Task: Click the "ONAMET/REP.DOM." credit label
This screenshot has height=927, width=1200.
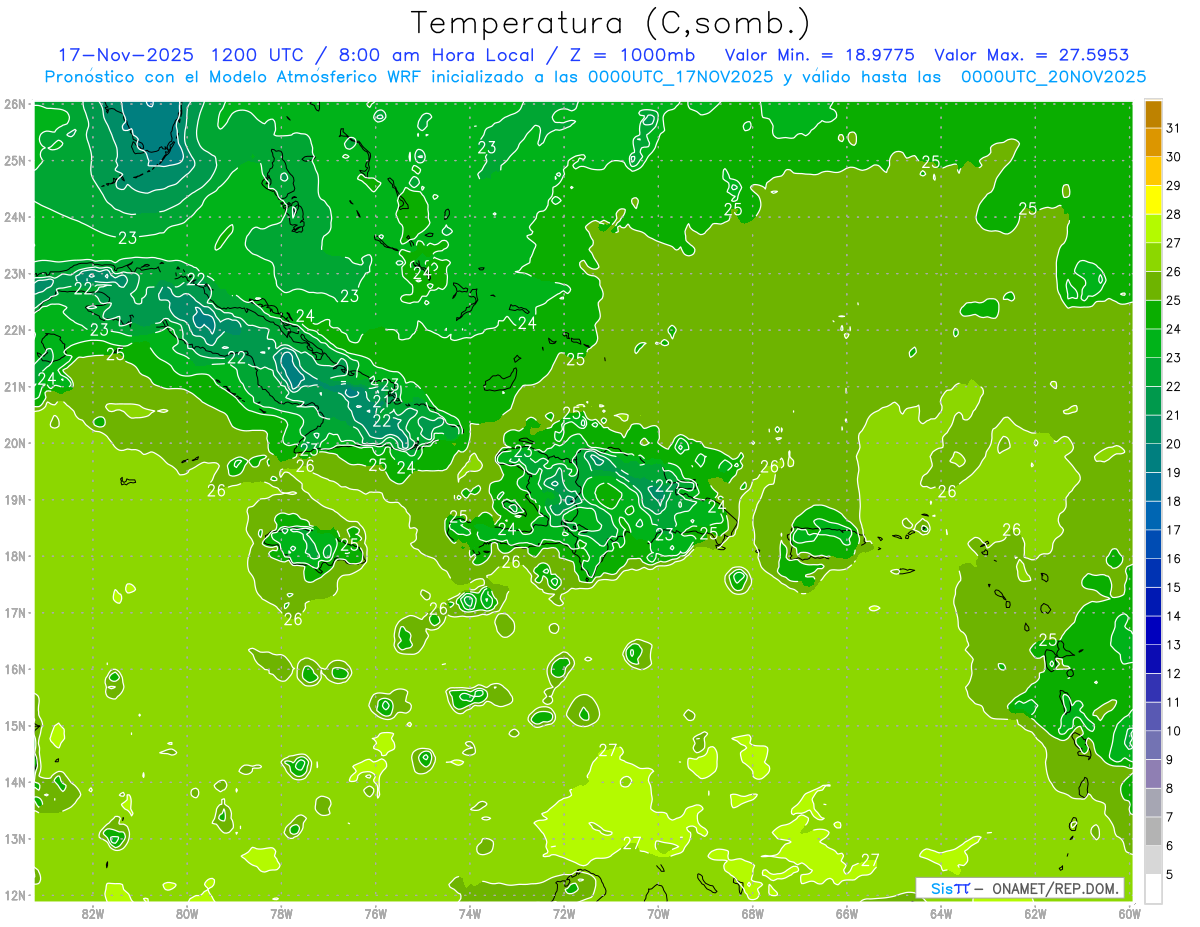Action: click(x=1054, y=889)
